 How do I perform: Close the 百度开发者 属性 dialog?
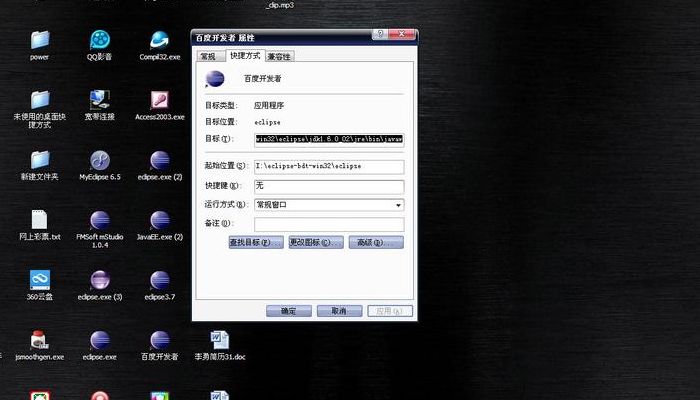[401, 34]
